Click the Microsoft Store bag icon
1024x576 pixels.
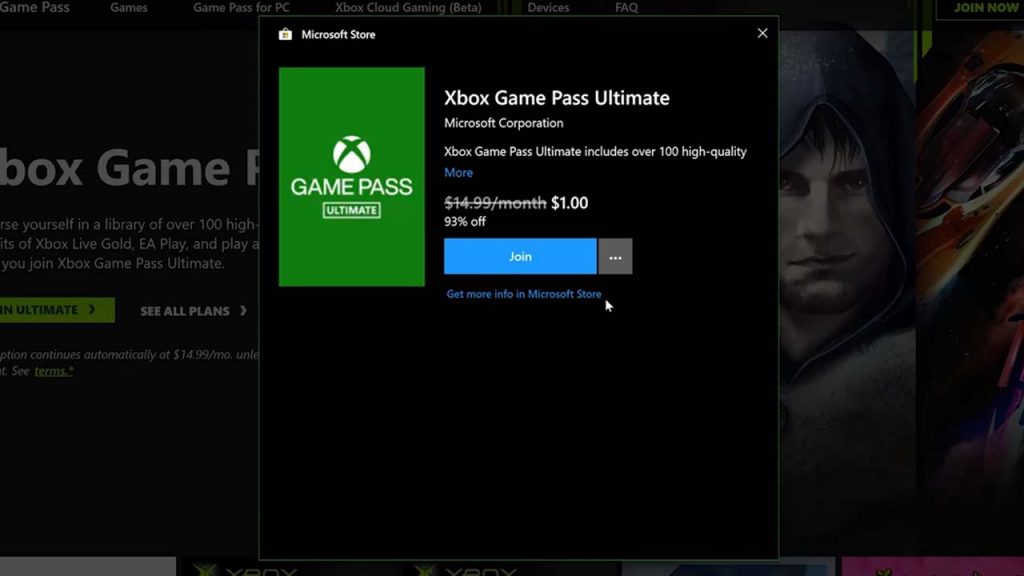pyautogui.click(x=285, y=34)
